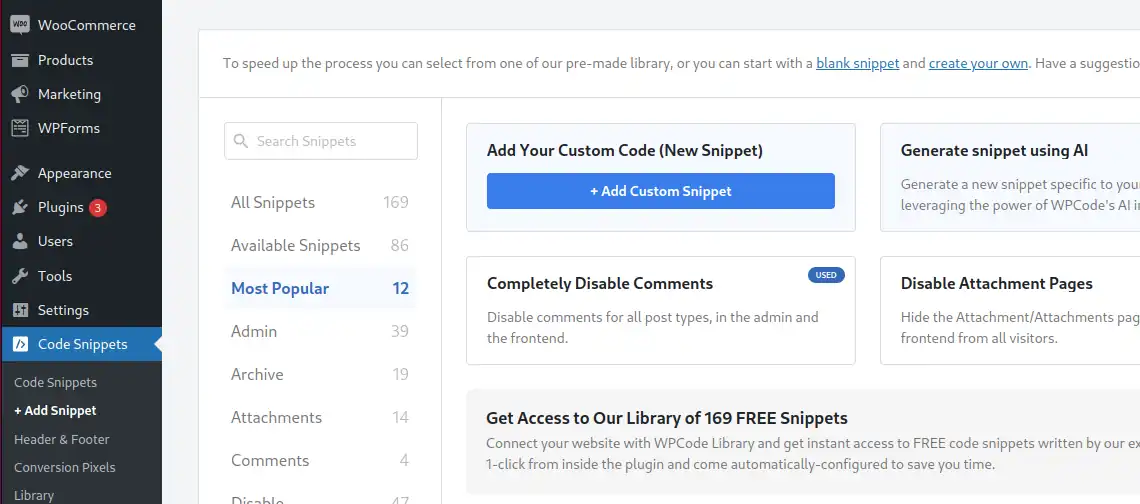This screenshot has width=1140, height=504.
Task: Open Conversion Pixels submenu
Action: tap(65, 467)
